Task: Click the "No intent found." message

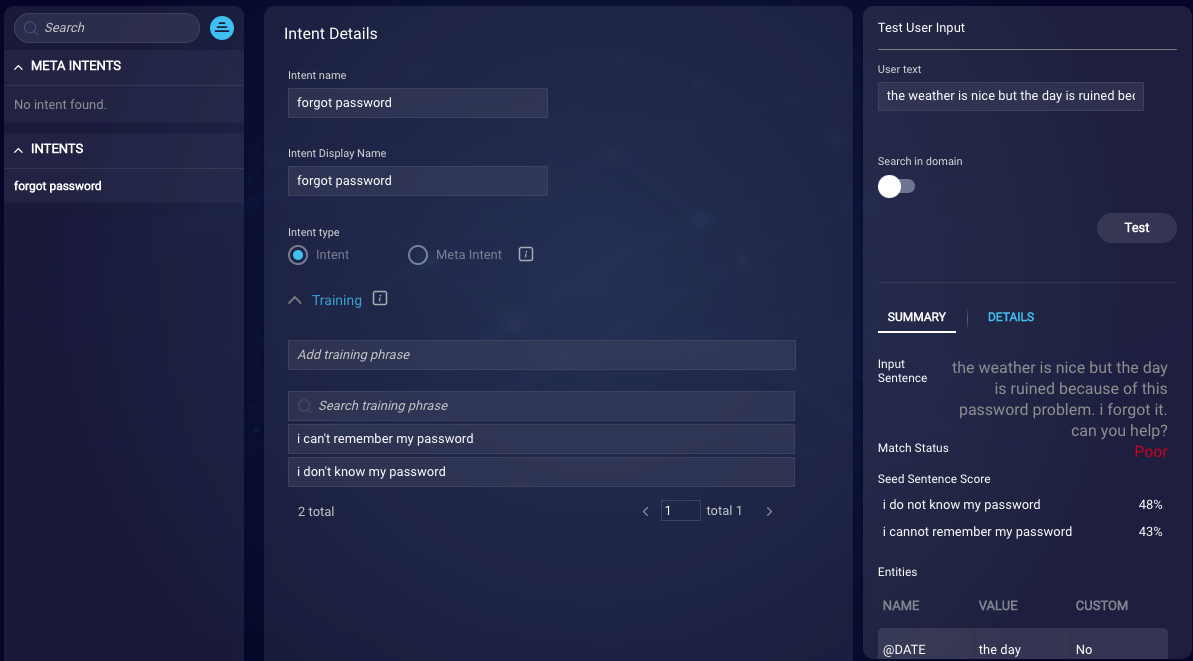Action: [x=60, y=105]
